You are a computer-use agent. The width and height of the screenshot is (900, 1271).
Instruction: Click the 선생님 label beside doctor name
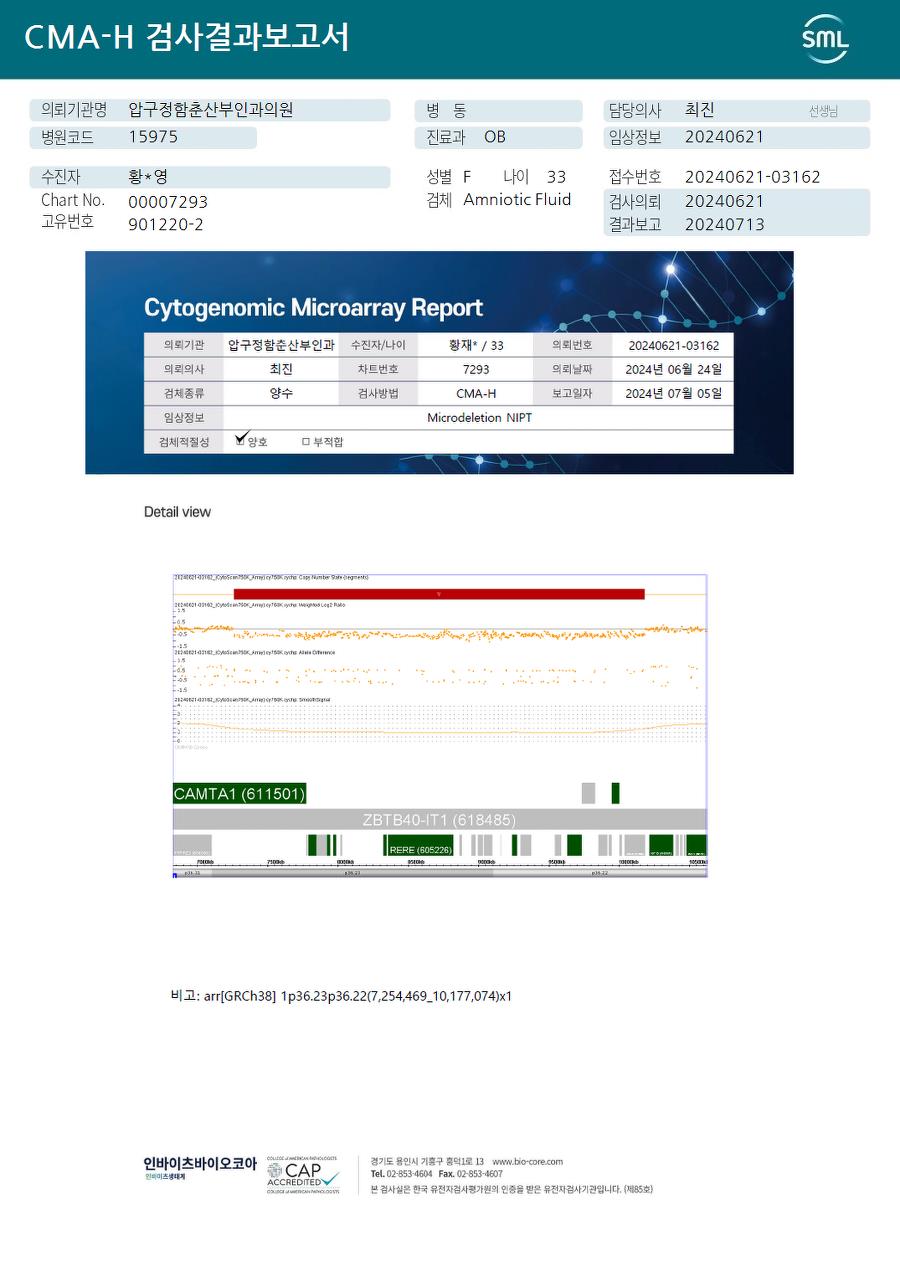[x=823, y=111]
